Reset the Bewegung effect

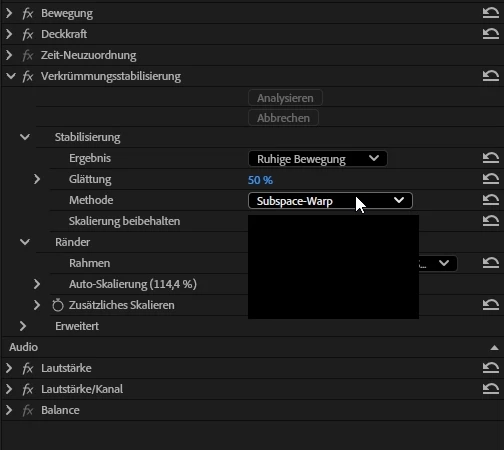491,13
